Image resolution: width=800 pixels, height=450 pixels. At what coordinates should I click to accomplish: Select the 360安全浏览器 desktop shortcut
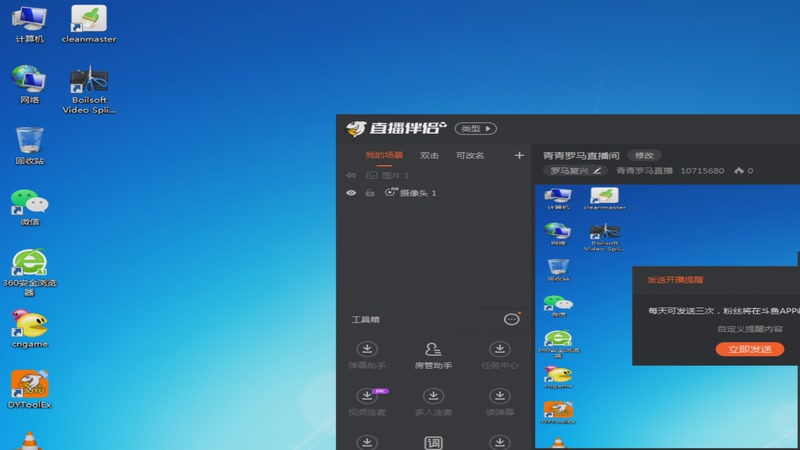pyautogui.click(x=30, y=272)
